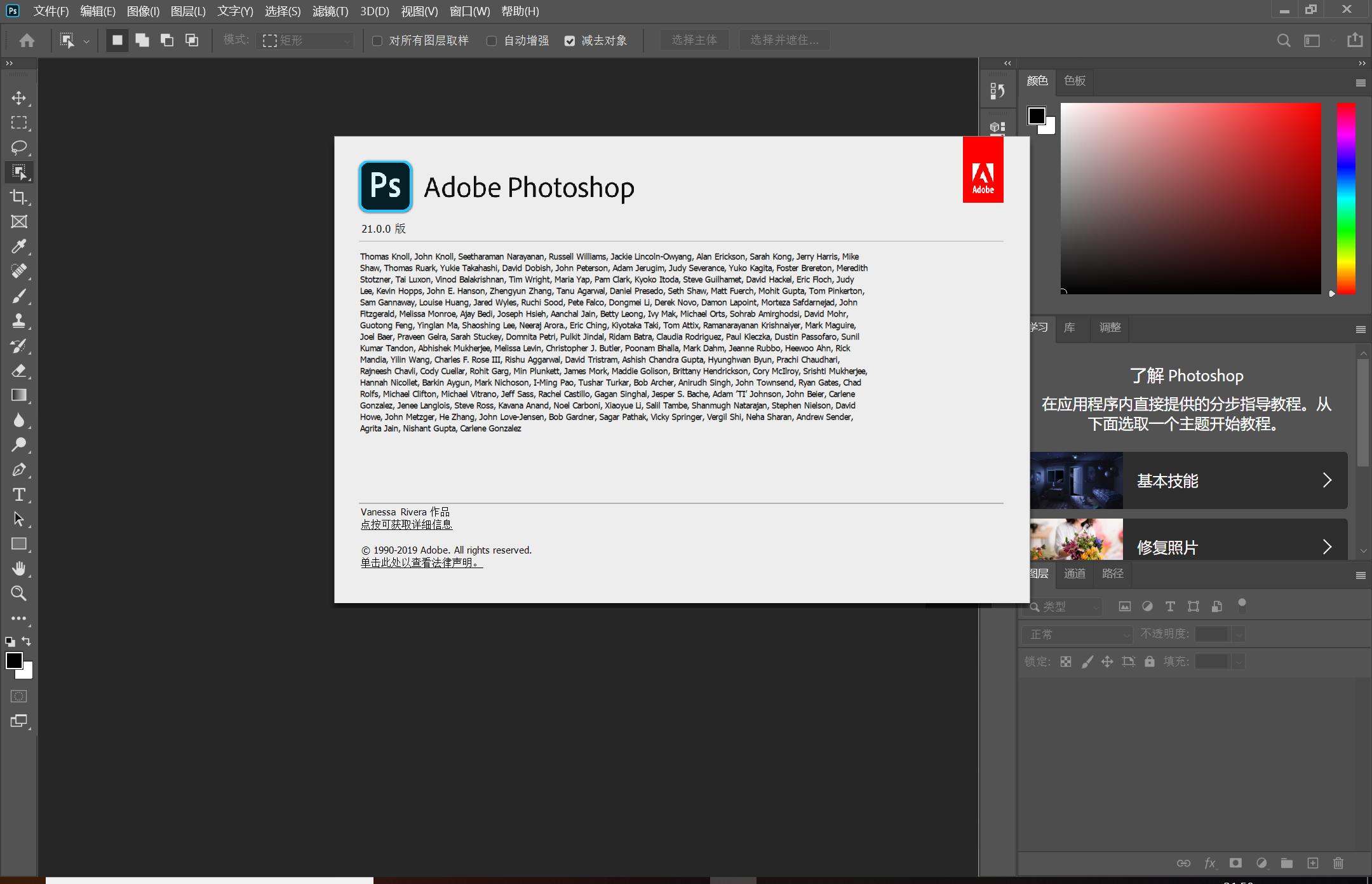
Task: Select the Clone Stamp tool
Action: (19, 321)
